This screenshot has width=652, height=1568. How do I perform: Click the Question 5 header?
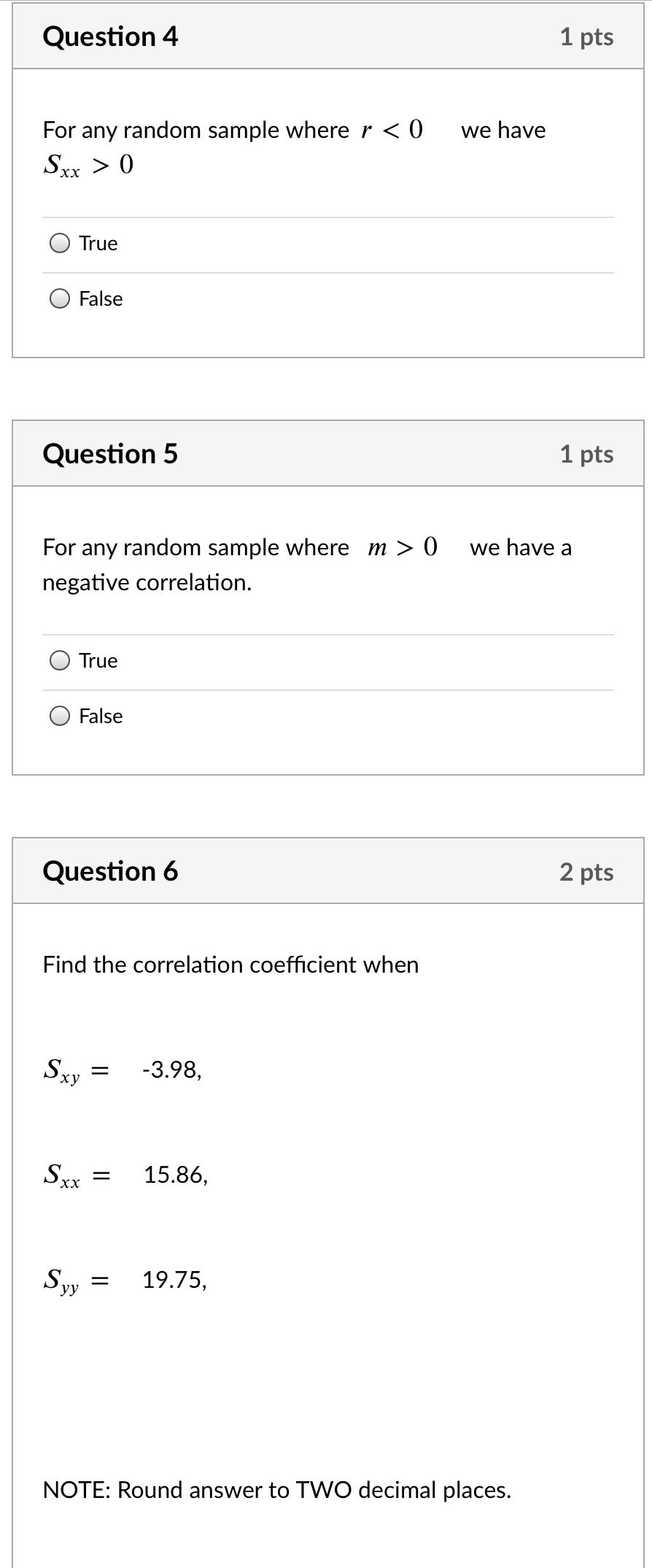click(x=111, y=452)
